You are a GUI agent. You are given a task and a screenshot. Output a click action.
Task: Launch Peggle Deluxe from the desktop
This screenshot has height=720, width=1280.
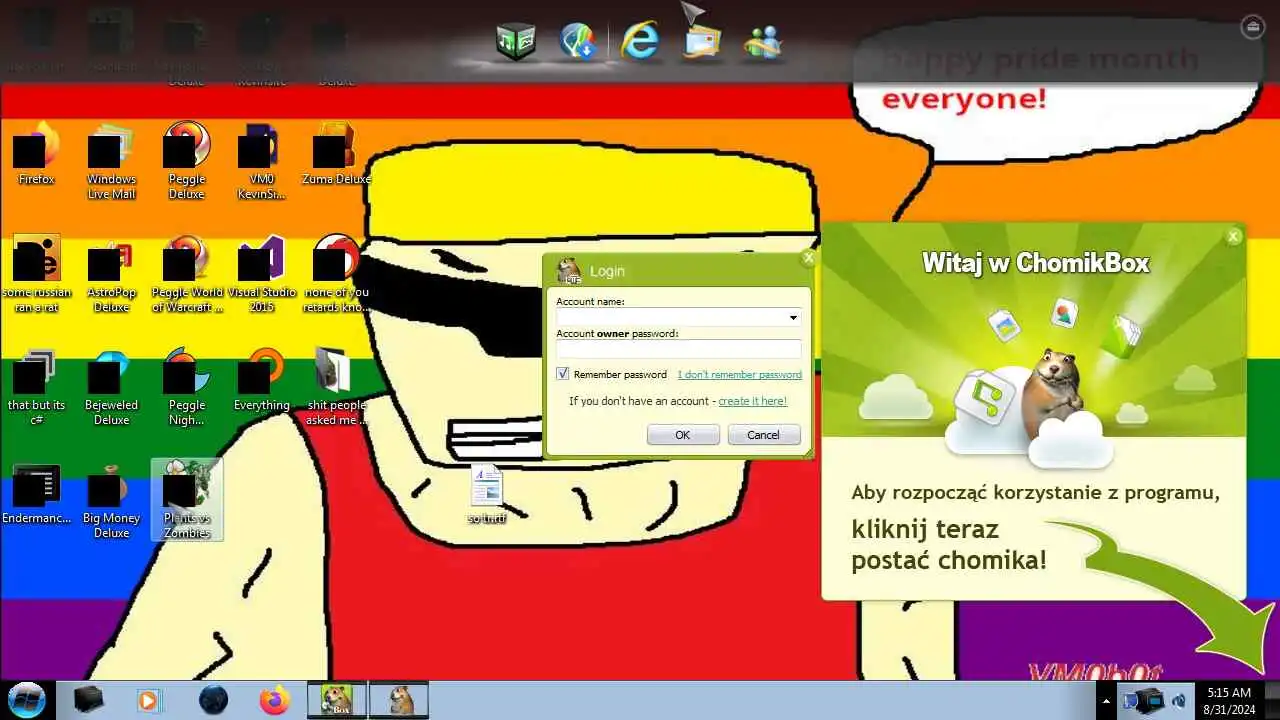[x=186, y=160]
